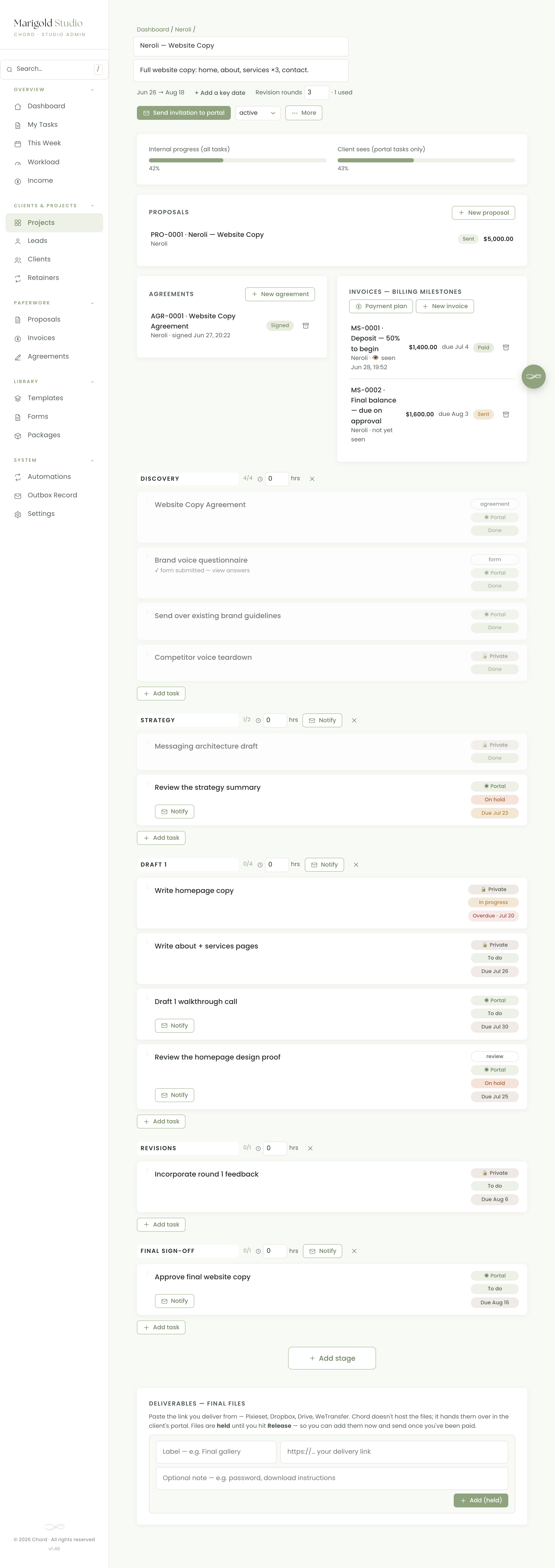The height and width of the screenshot is (1568, 555).
Task: Click the sidebar Invoices icon
Action: pos(18,338)
